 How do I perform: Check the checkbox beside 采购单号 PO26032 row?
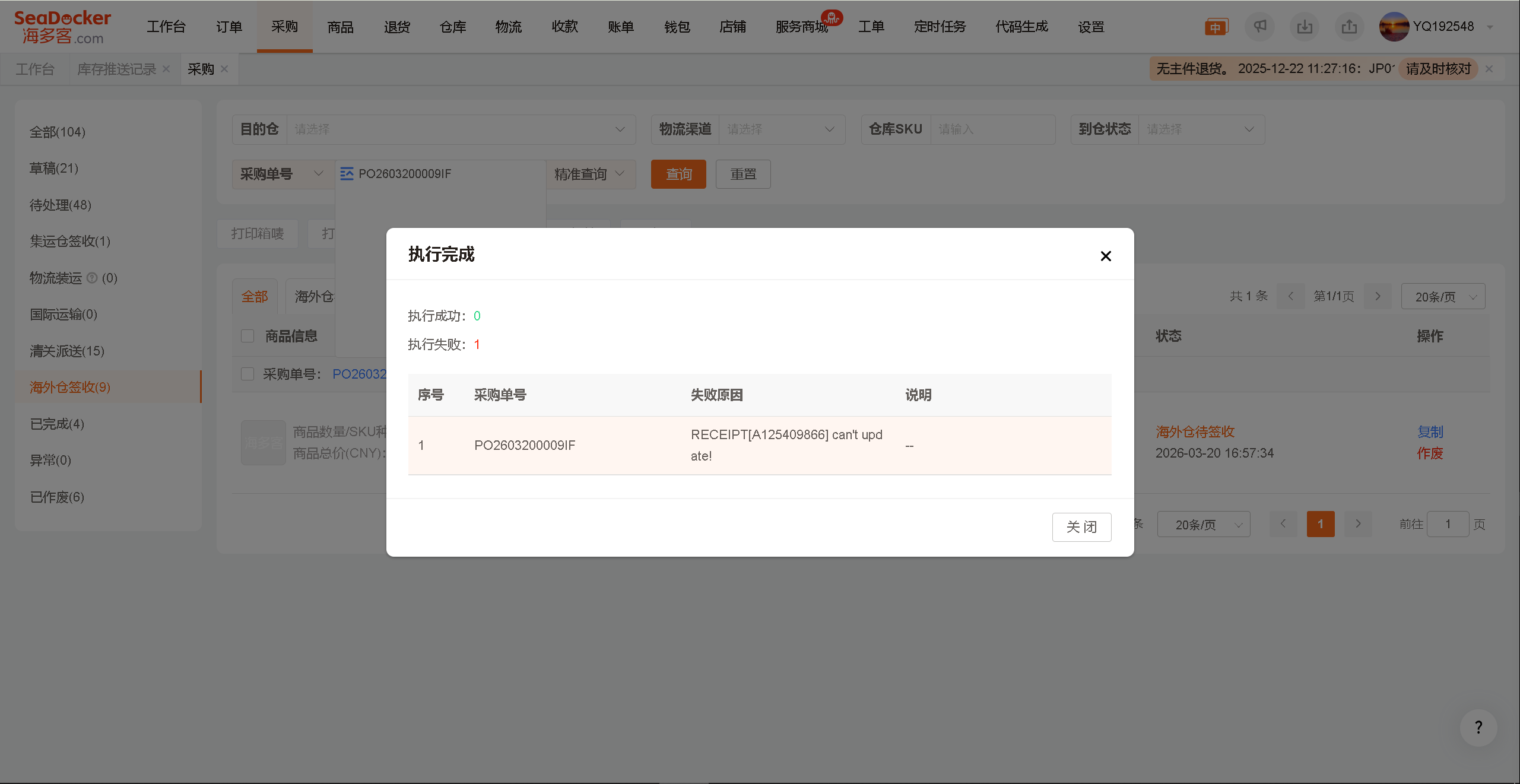247,374
